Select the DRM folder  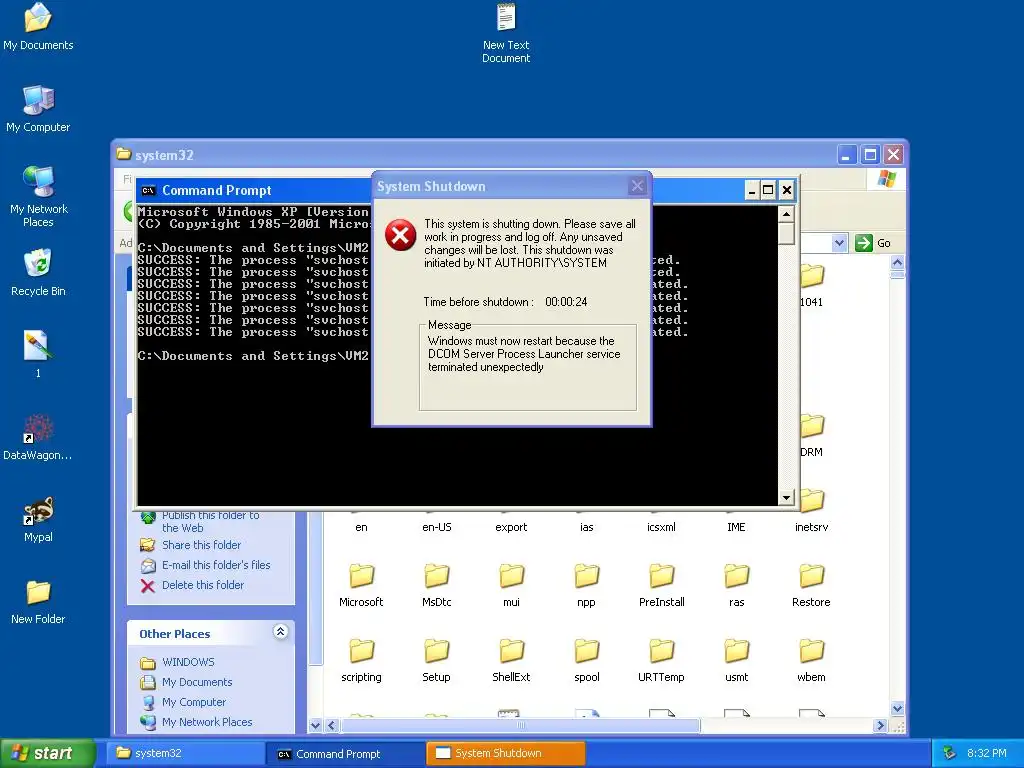(812, 436)
